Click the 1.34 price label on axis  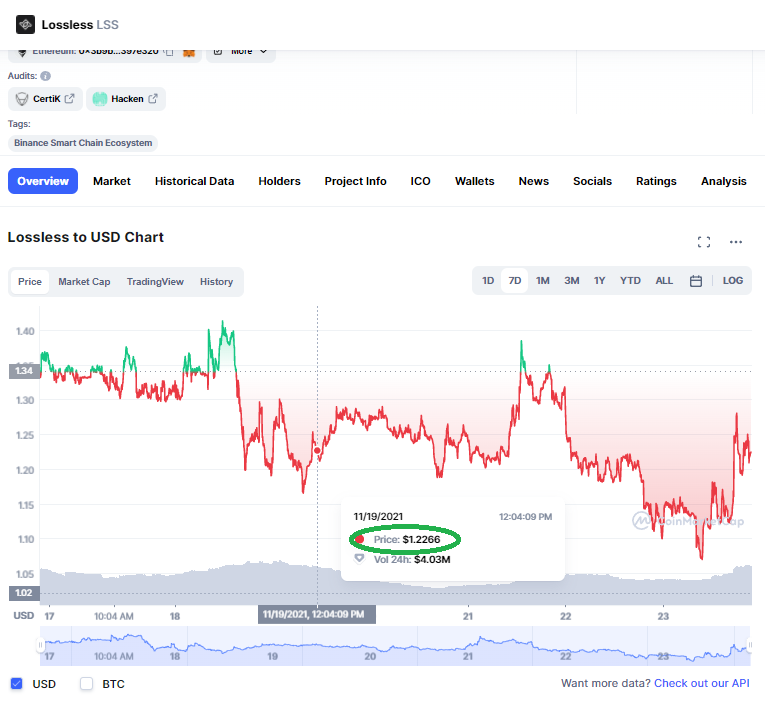[x=24, y=371]
